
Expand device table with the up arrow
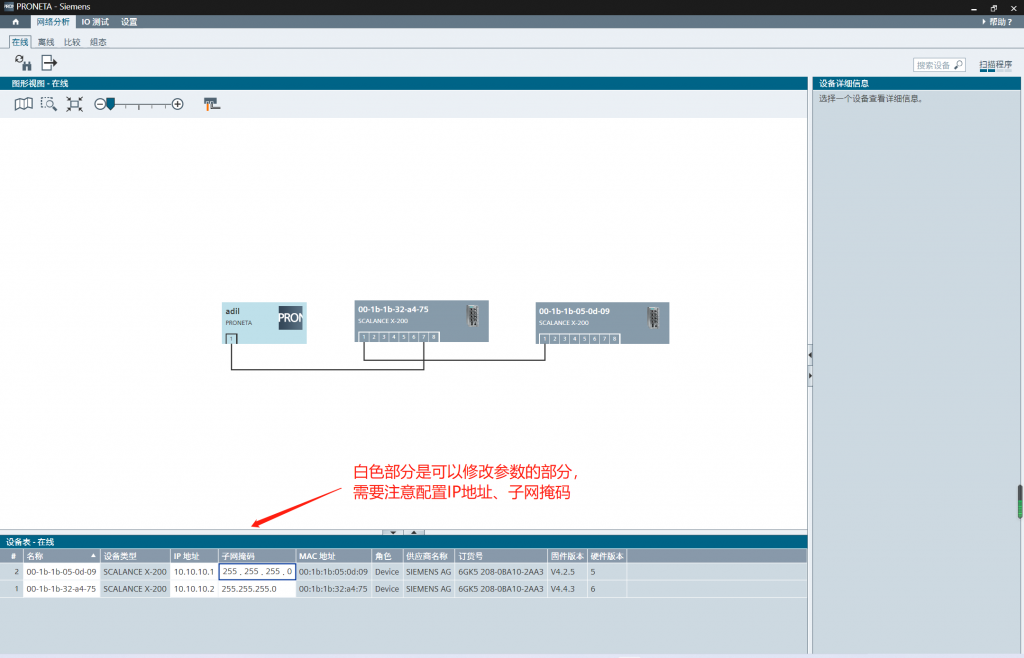(413, 533)
